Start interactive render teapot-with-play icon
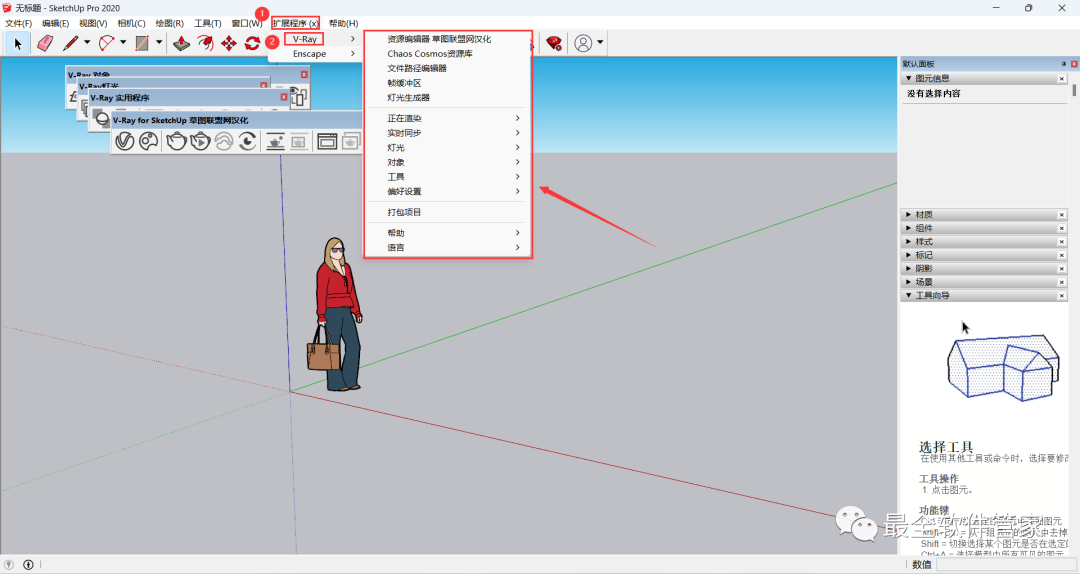The image size is (1080, 574). coord(200,141)
